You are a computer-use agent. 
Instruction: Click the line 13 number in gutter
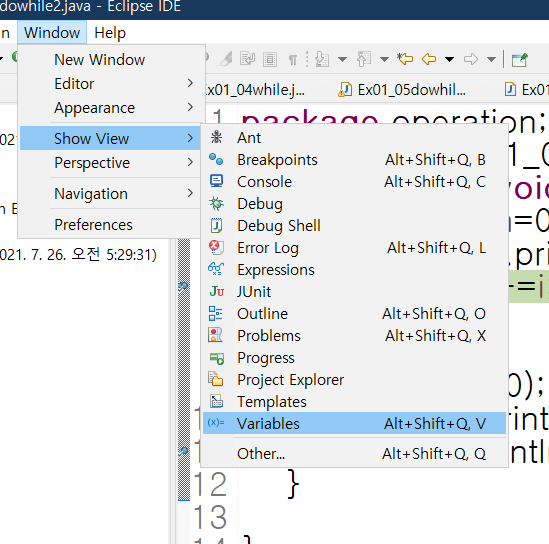(210, 517)
